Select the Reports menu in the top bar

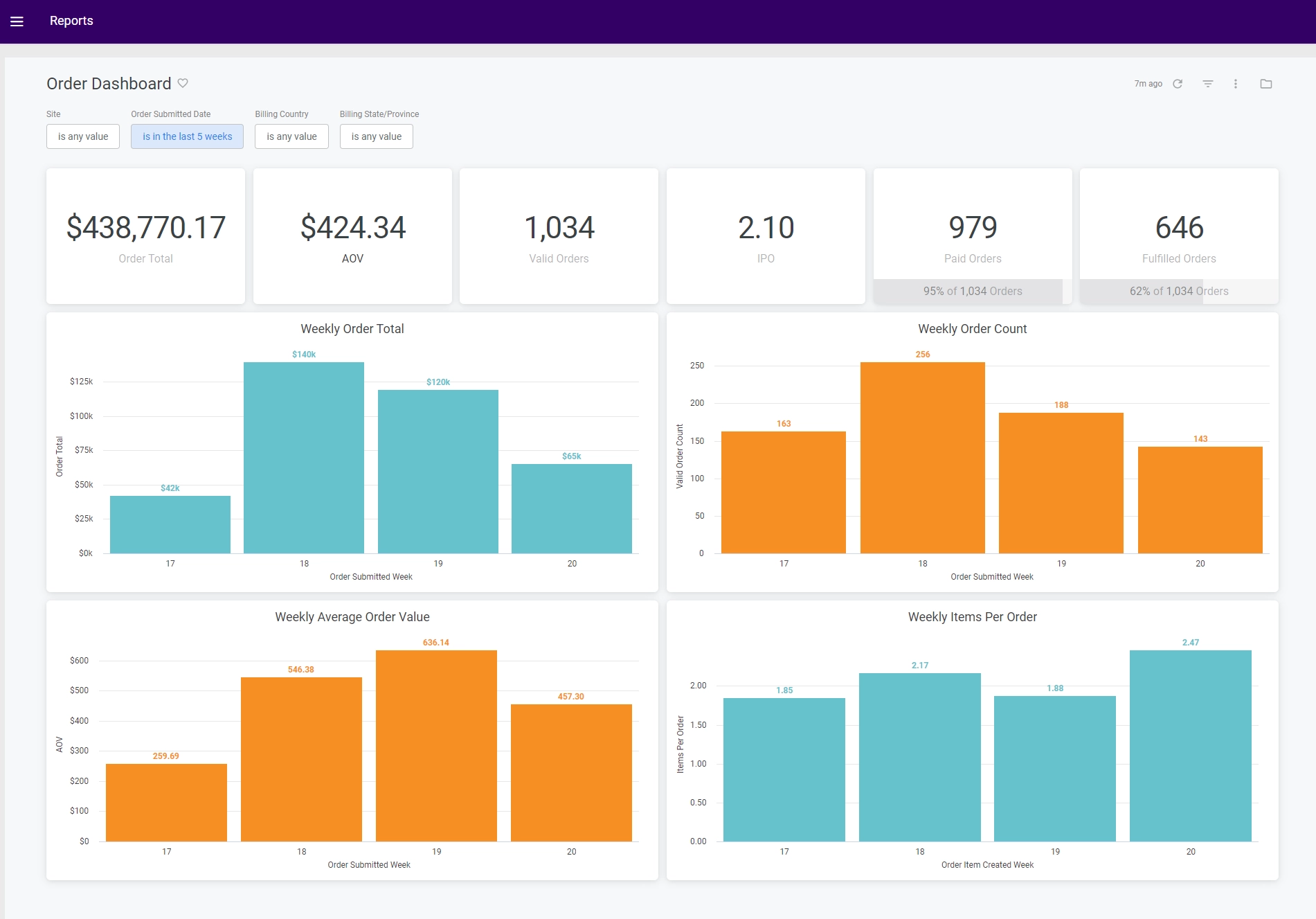click(71, 20)
